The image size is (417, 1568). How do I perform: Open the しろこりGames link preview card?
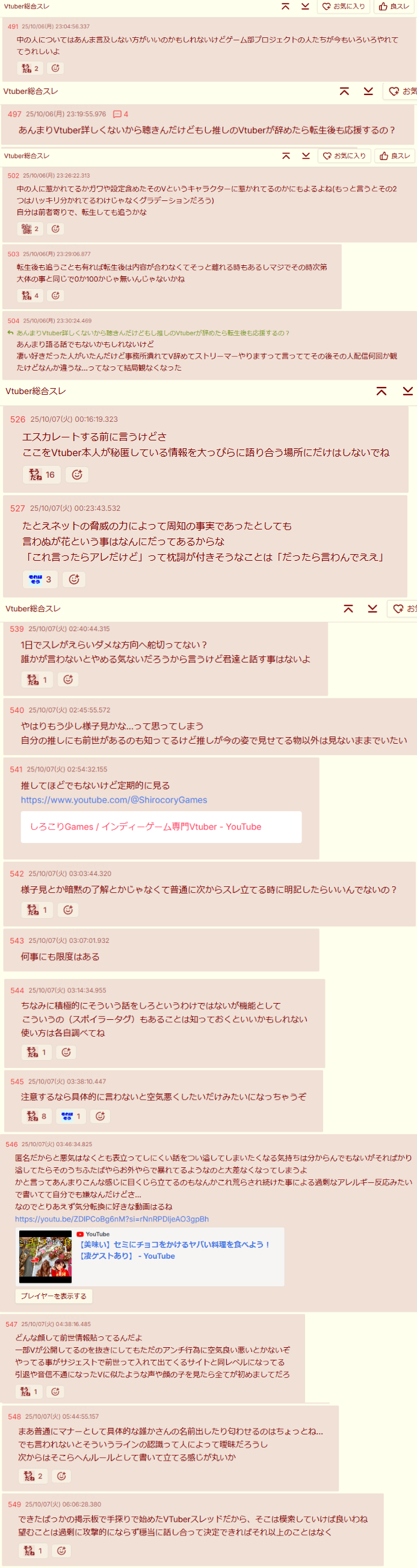(x=161, y=827)
